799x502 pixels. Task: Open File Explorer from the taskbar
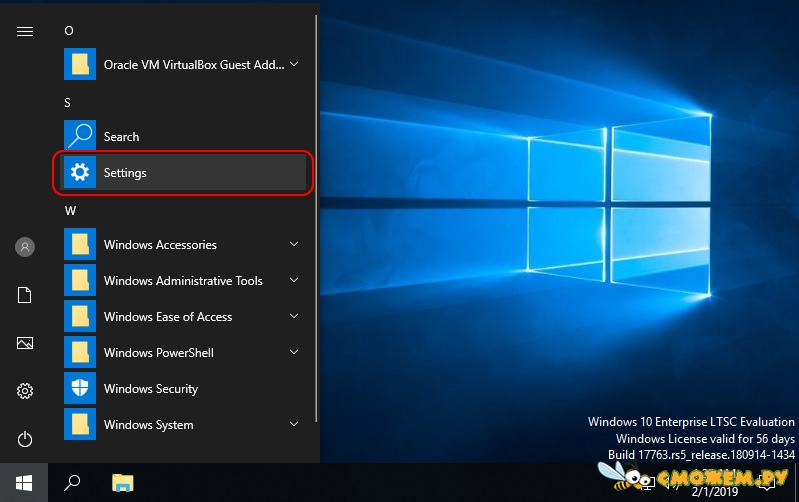[x=122, y=483]
